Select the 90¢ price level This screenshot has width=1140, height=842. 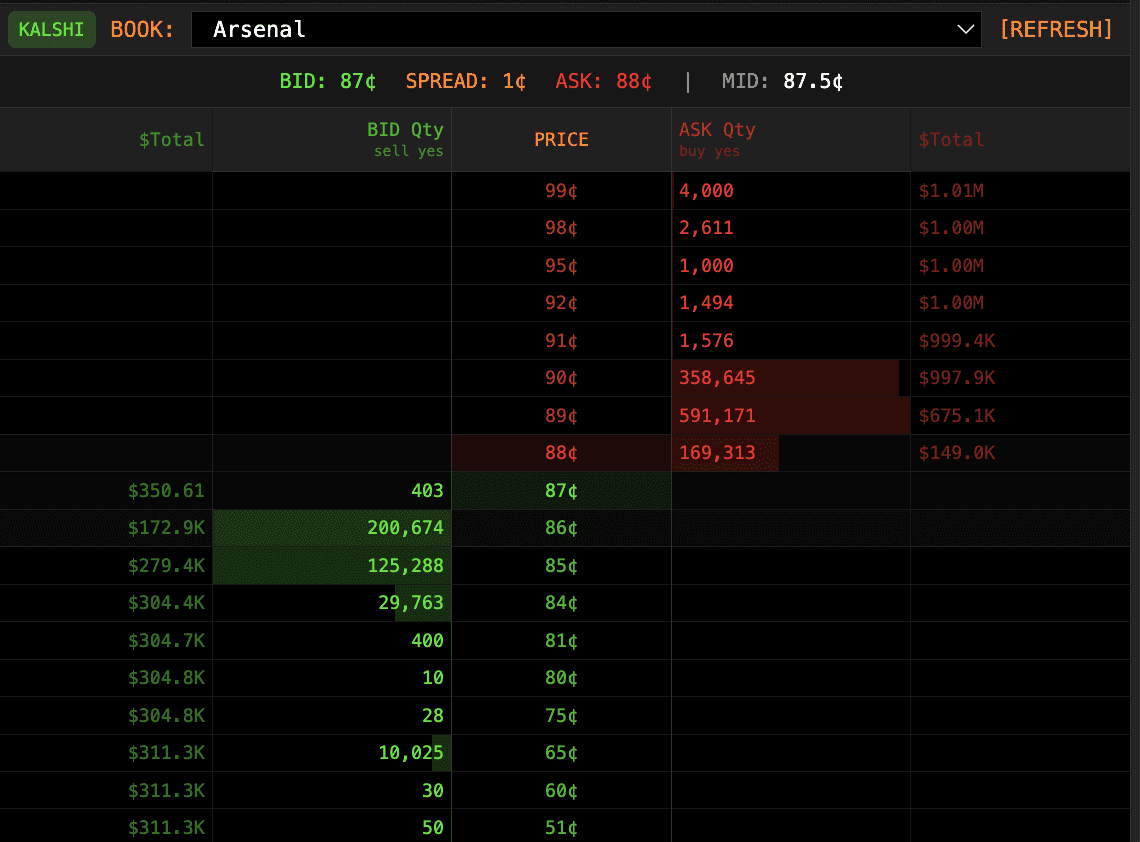tap(561, 377)
